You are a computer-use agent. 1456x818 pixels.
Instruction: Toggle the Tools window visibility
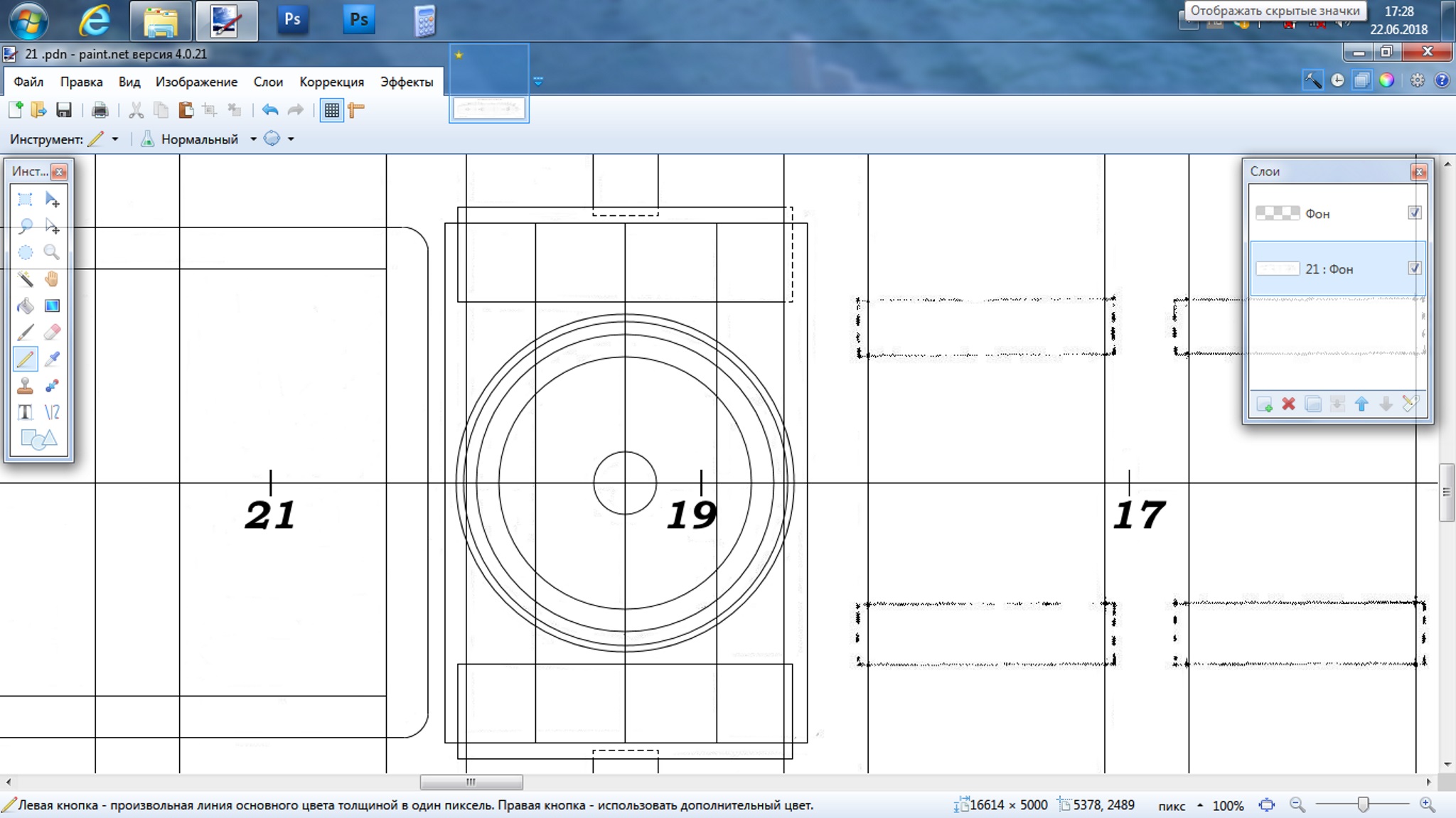1312,80
